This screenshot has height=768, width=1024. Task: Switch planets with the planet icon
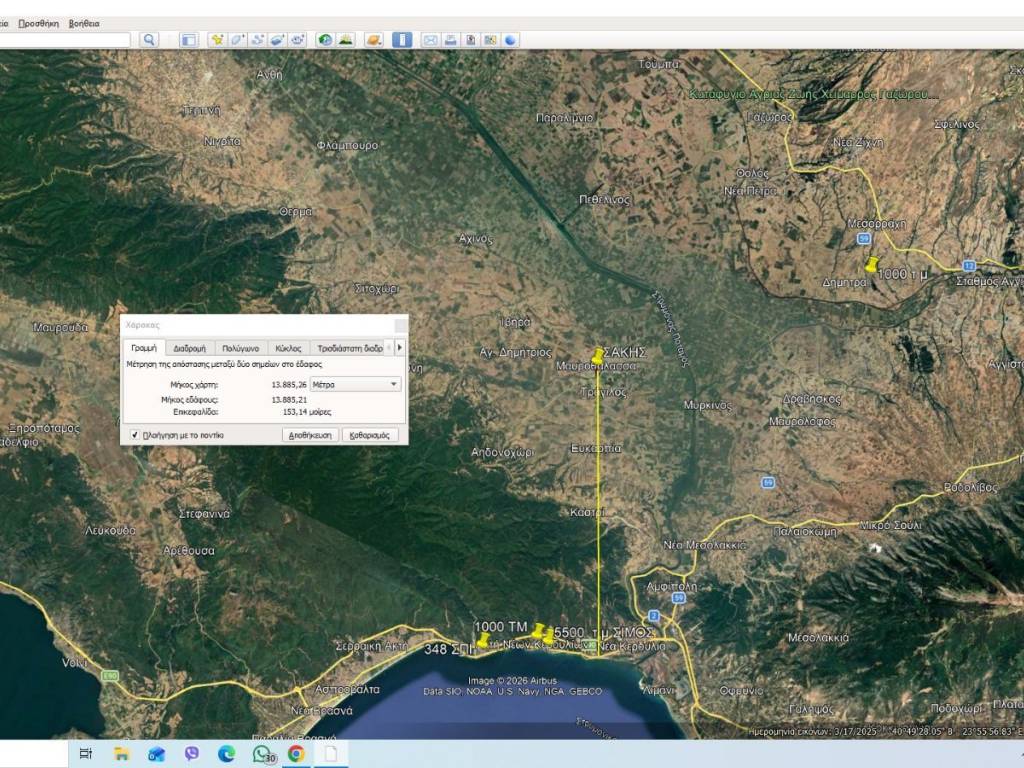tap(374, 40)
